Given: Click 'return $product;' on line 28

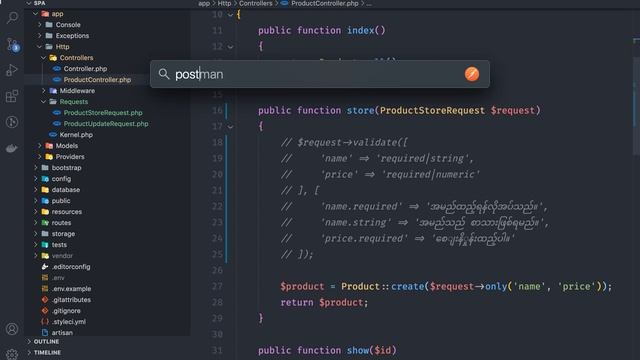Looking at the screenshot, I should coord(324,302).
